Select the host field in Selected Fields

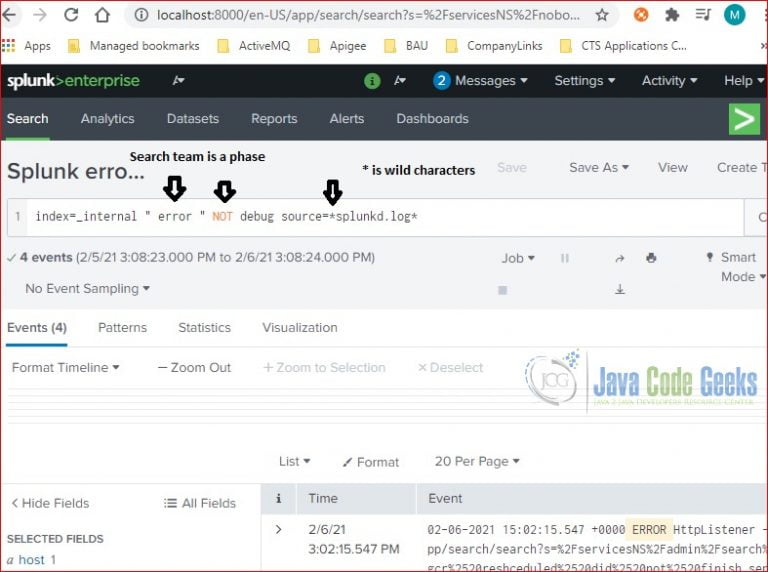coord(31,560)
